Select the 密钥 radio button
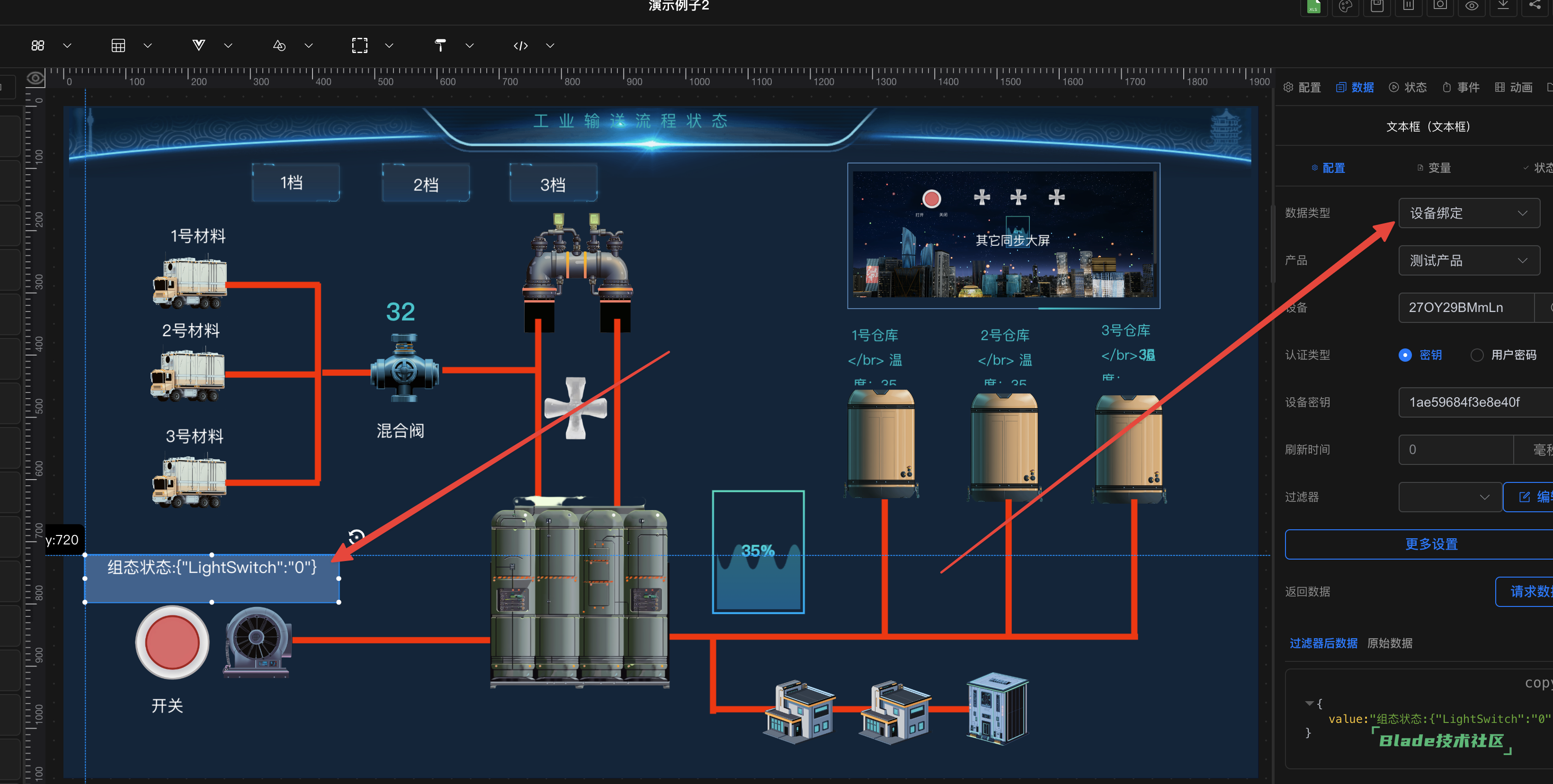Screen dimensions: 1553x784 1405,355
